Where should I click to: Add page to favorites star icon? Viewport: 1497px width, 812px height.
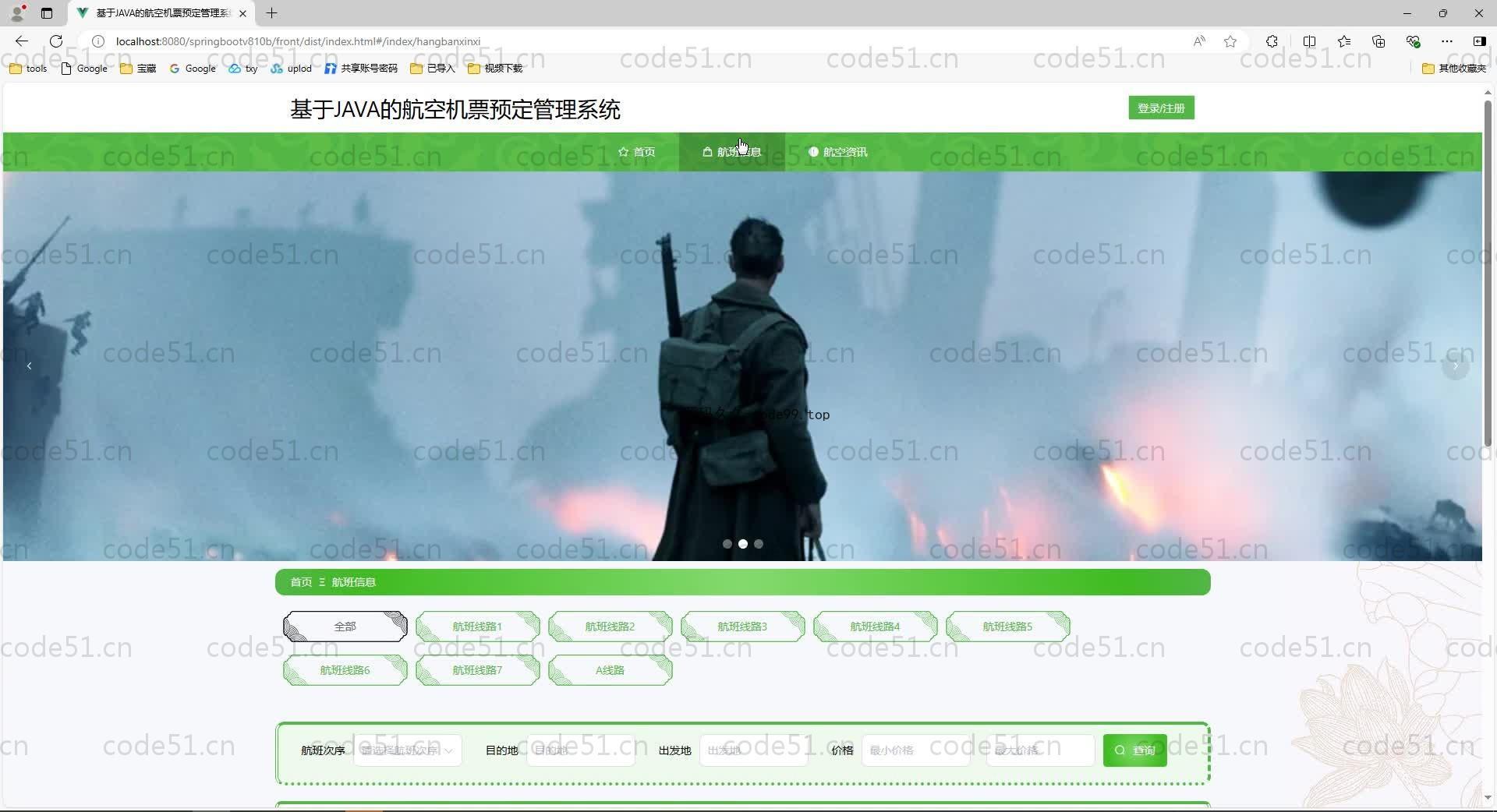[1230, 41]
